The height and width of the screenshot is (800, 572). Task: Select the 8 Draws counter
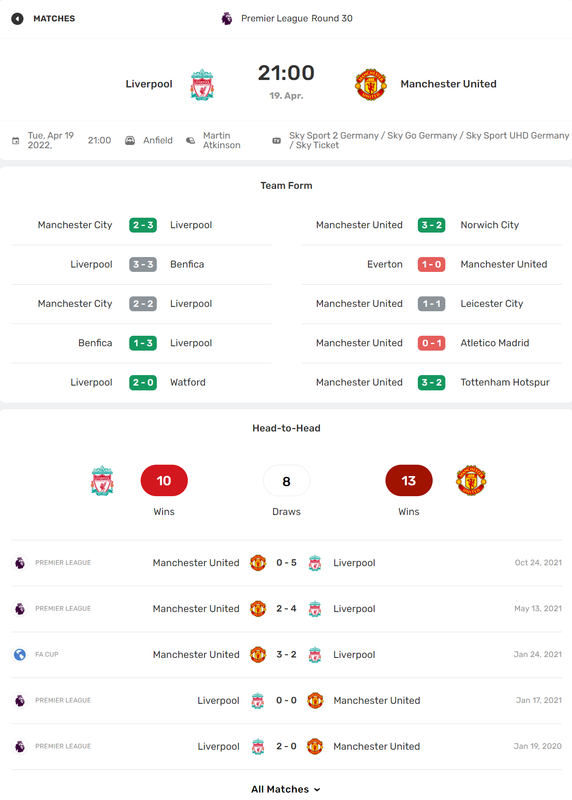tap(286, 481)
